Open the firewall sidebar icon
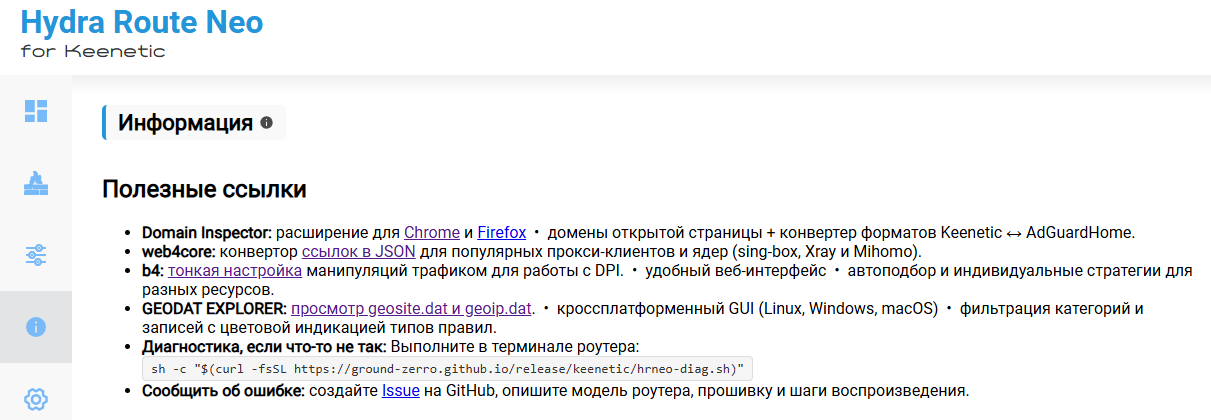Viewport: 1211px width, 420px height. pyautogui.click(x=36, y=183)
